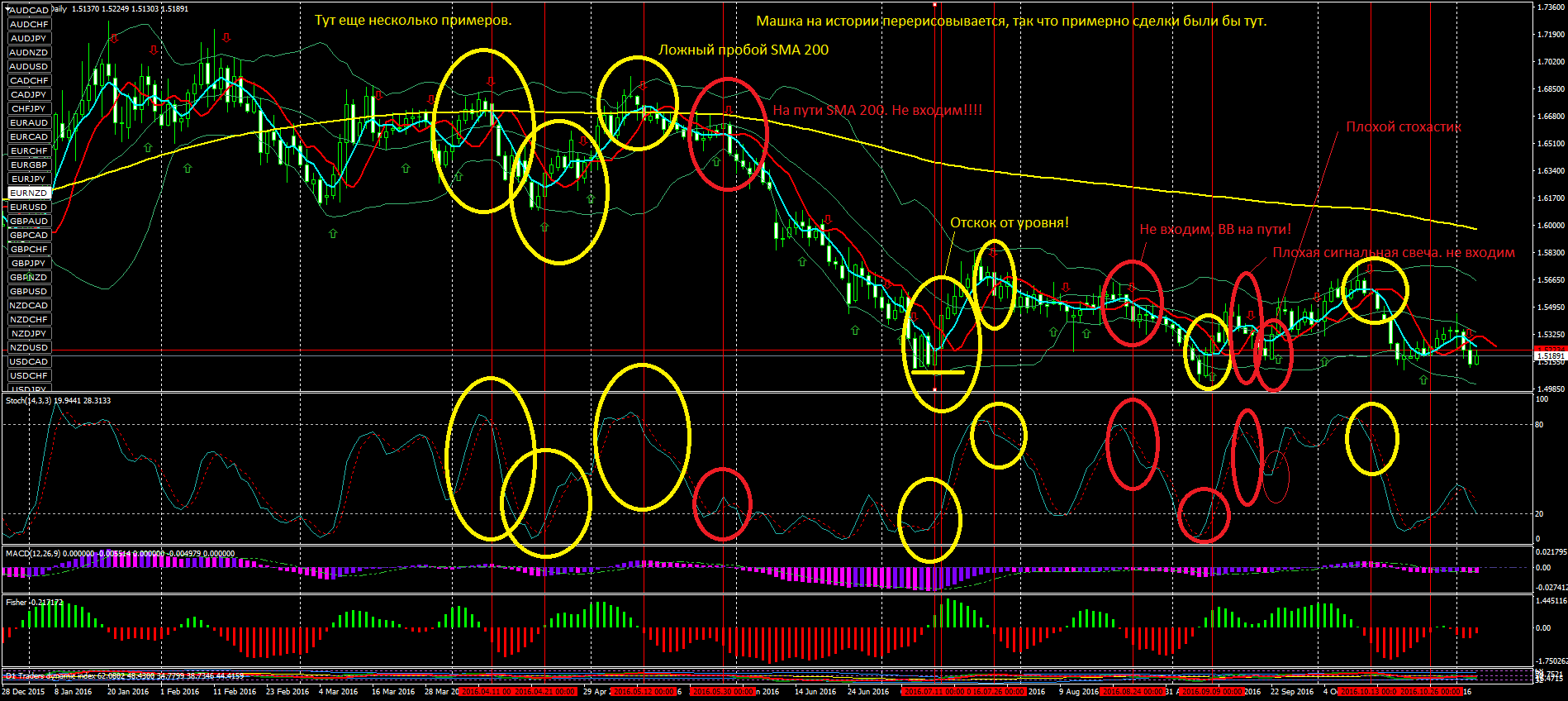Viewport: 1568px width, 701px height.
Task: Change symbol to GBPUSD
Action: 29,291
